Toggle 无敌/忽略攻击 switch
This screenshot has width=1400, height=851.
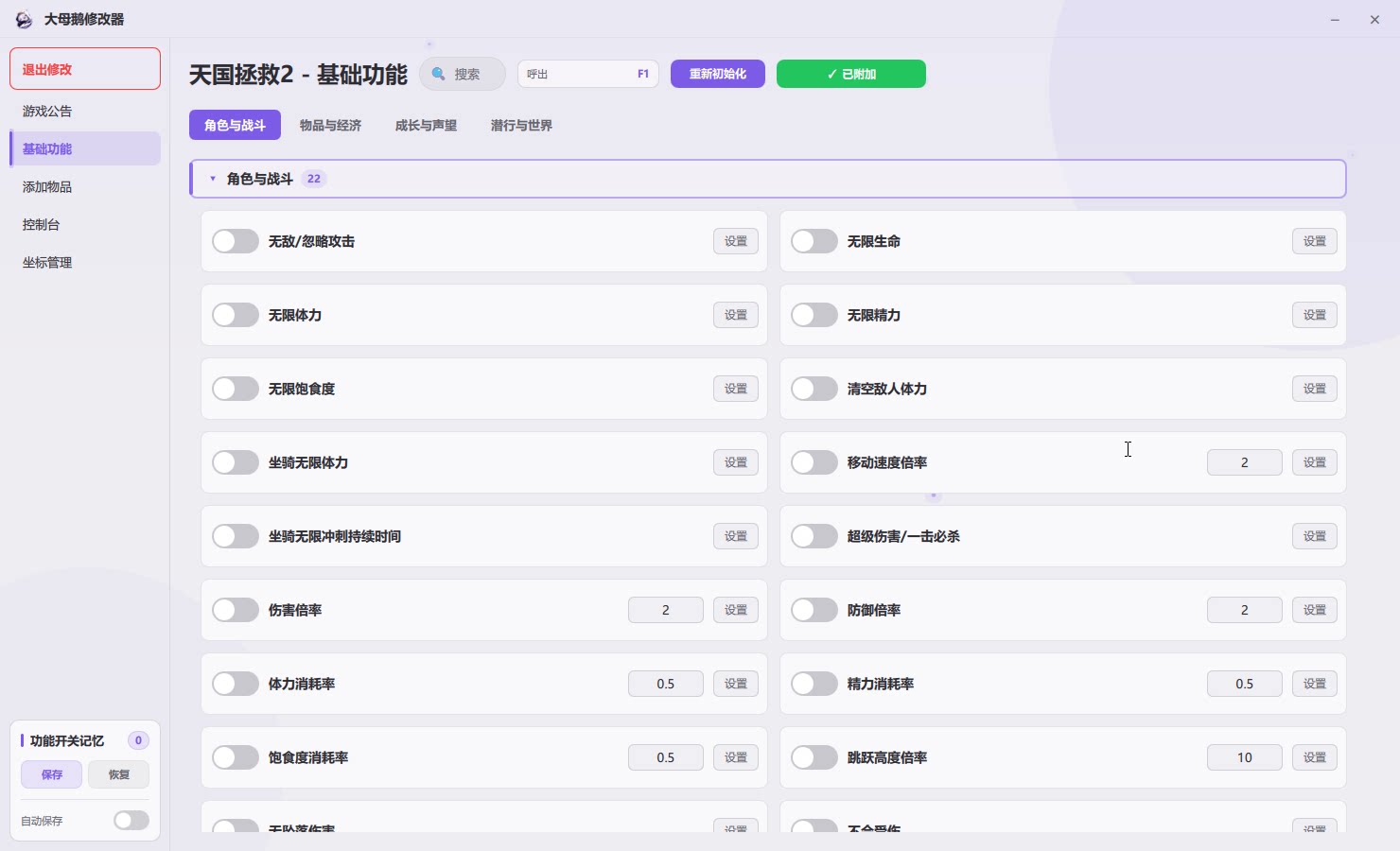tap(236, 241)
